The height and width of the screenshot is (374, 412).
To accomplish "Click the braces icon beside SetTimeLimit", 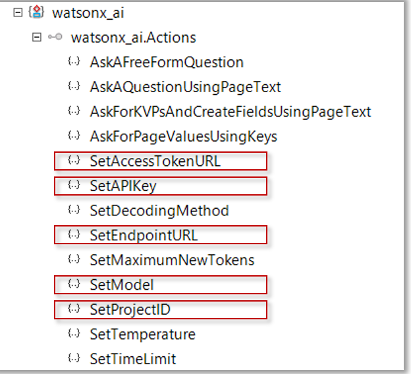I will coord(74,358).
